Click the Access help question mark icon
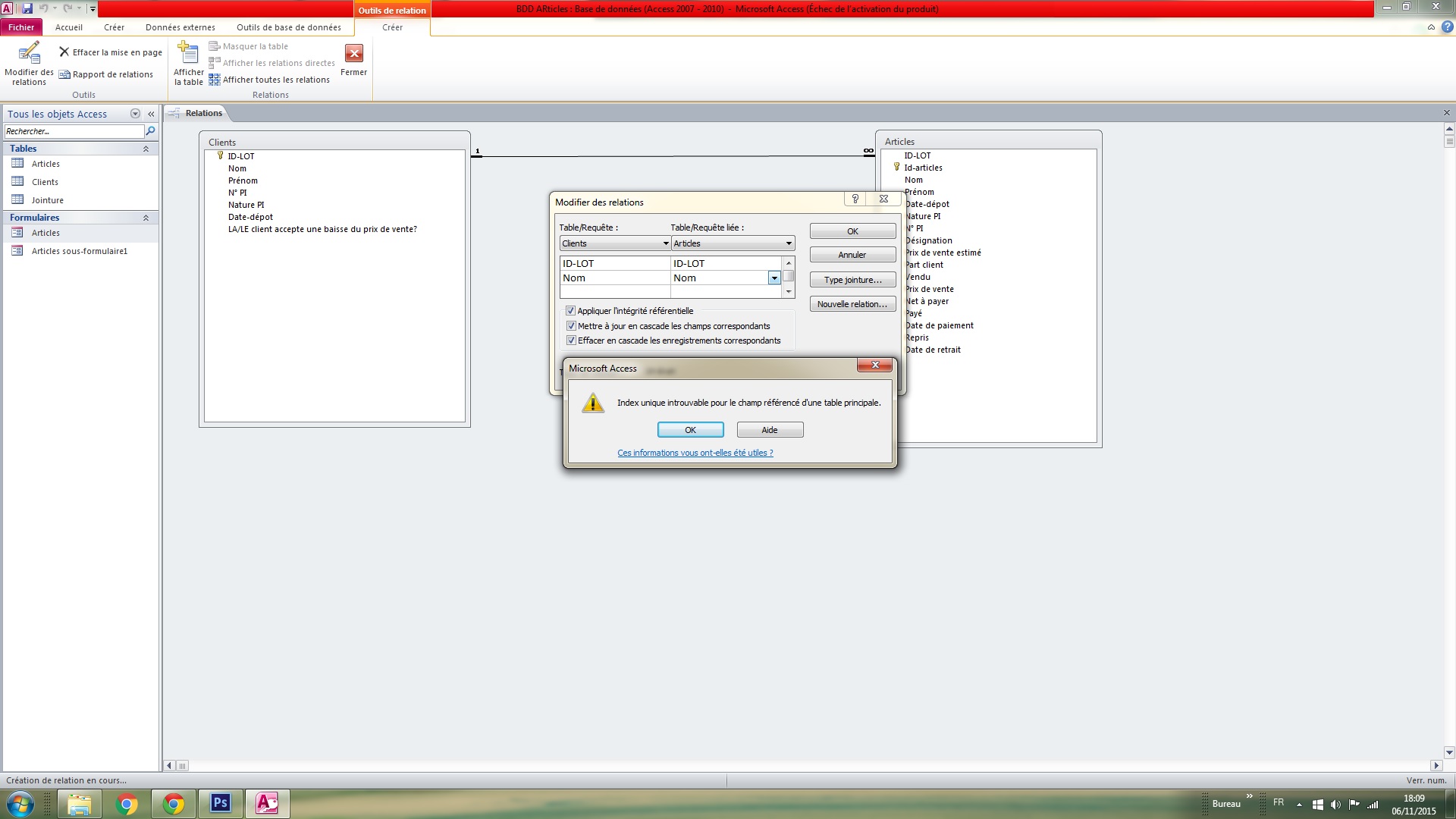The image size is (1456, 819). (1447, 27)
